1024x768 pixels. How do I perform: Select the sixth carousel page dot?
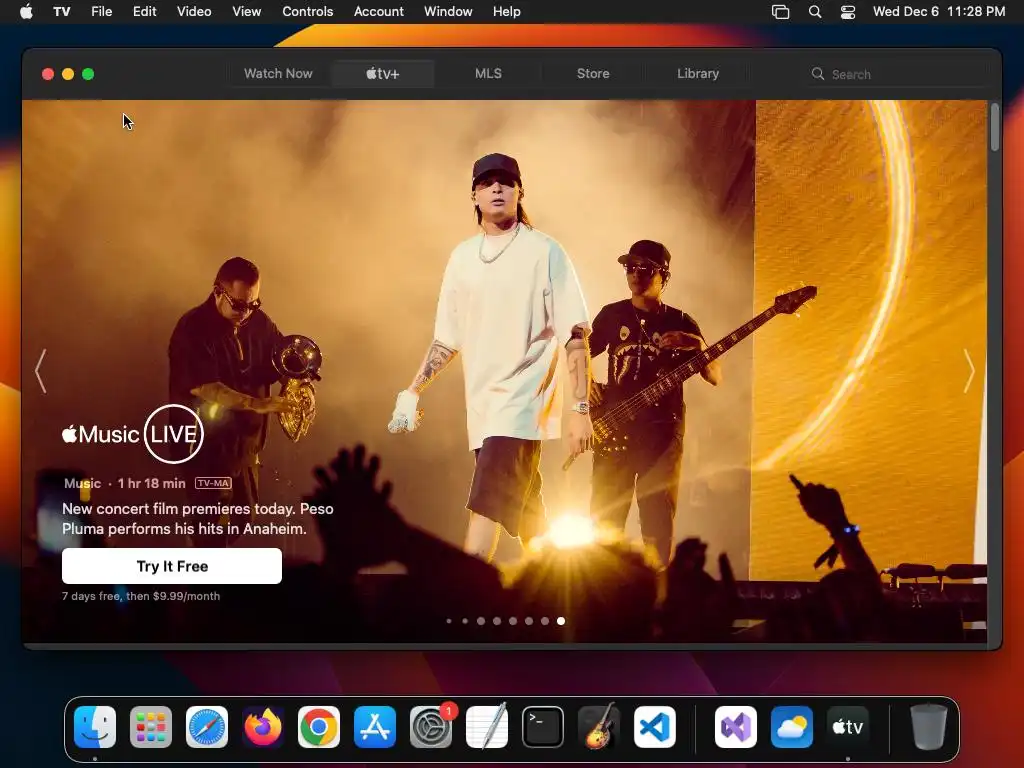529,621
